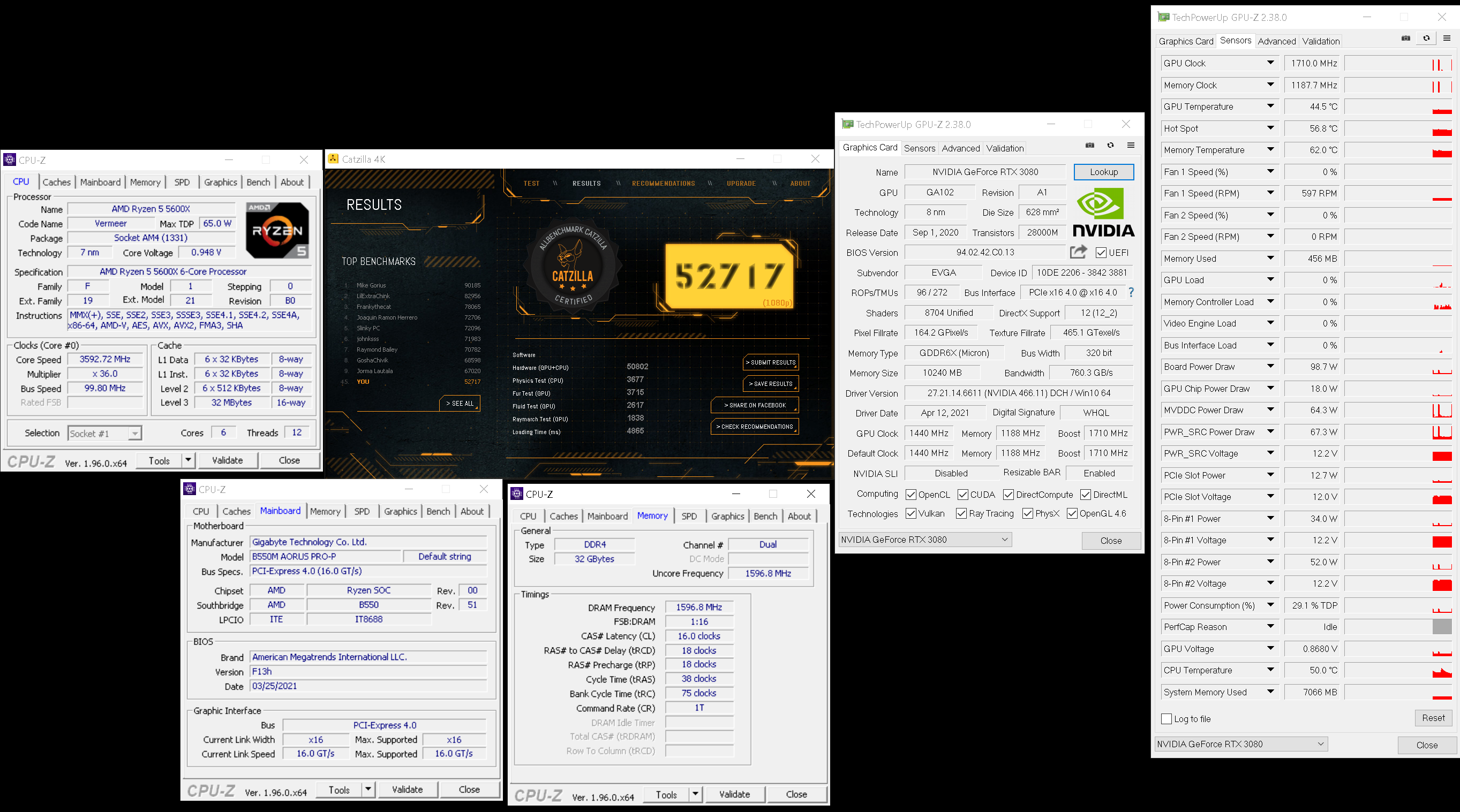Click the Bus Interface question mark icon
The width and height of the screenshot is (1460, 812).
click(x=1131, y=292)
